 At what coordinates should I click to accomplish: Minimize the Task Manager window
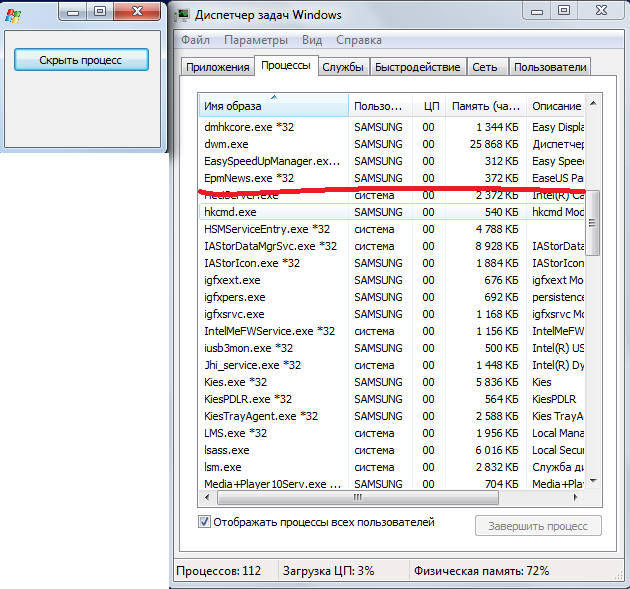tap(537, 11)
